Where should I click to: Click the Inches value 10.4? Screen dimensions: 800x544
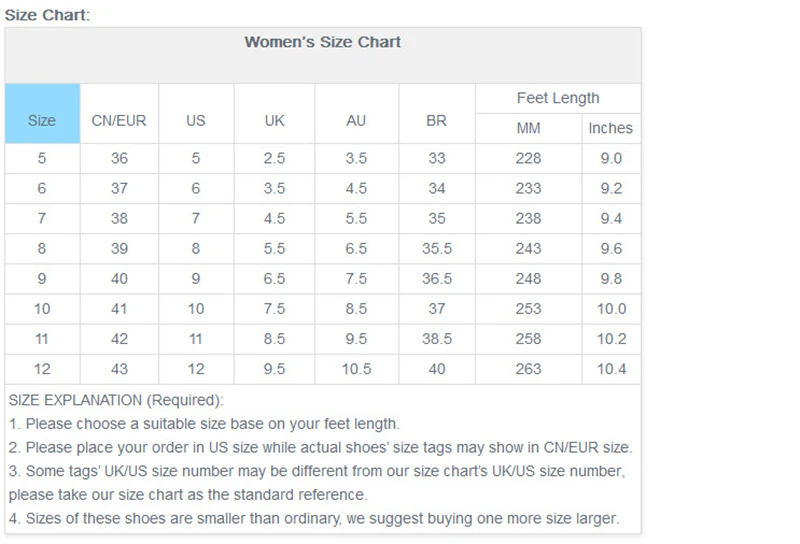coord(611,369)
